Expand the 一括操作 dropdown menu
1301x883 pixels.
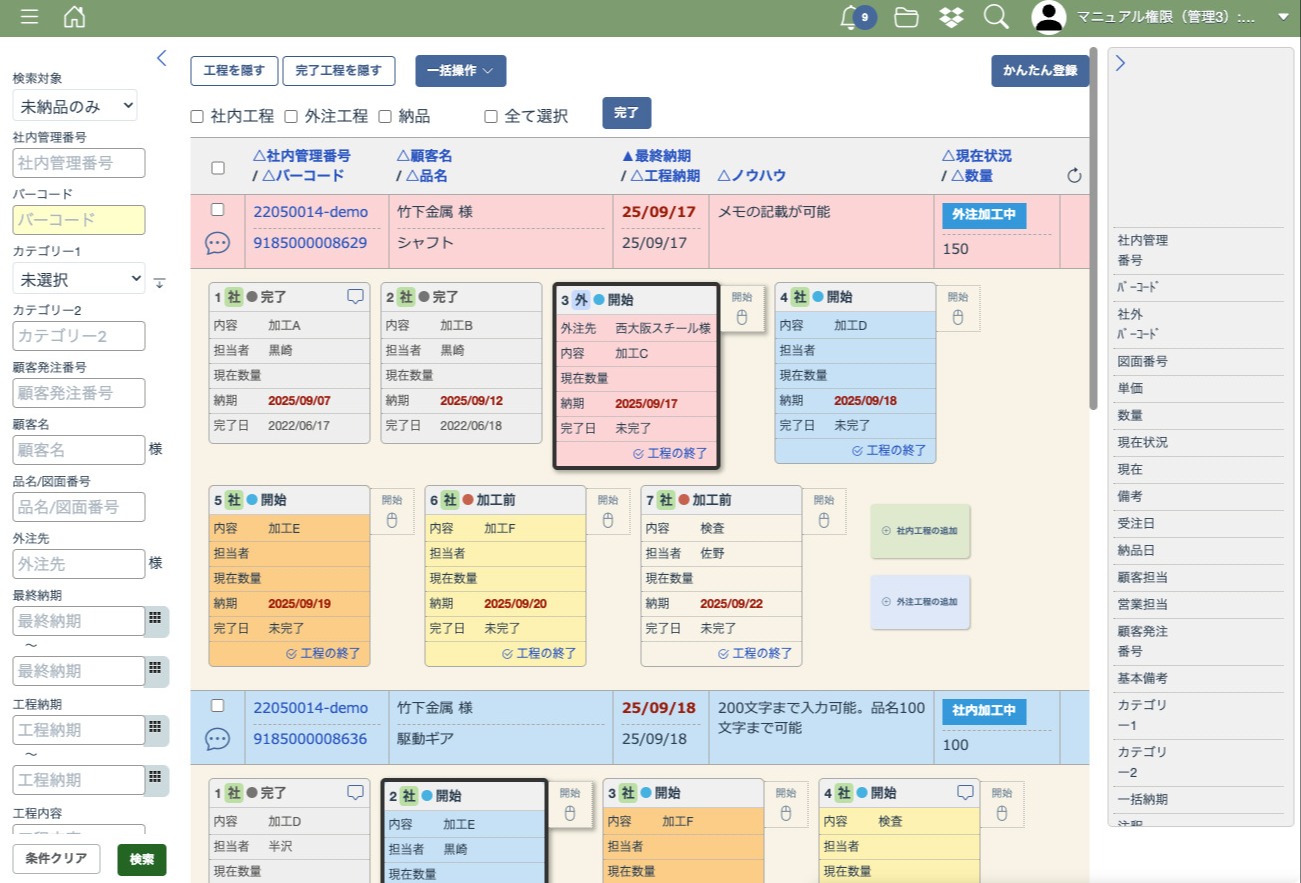pos(460,71)
